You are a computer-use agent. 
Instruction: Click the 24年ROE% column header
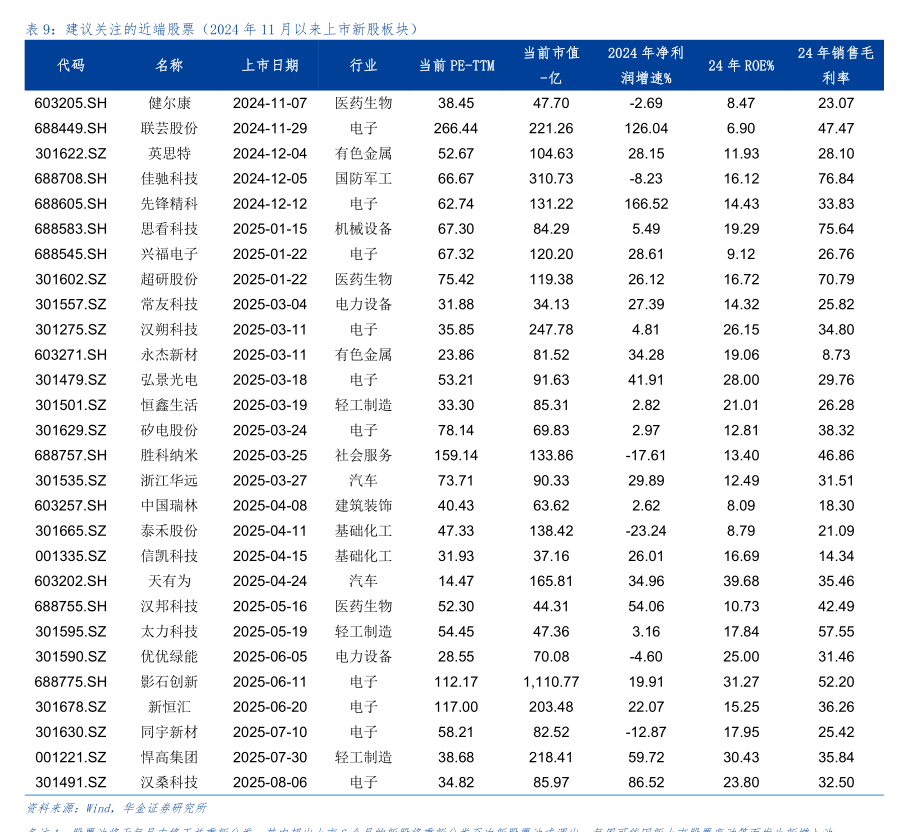(741, 65)
